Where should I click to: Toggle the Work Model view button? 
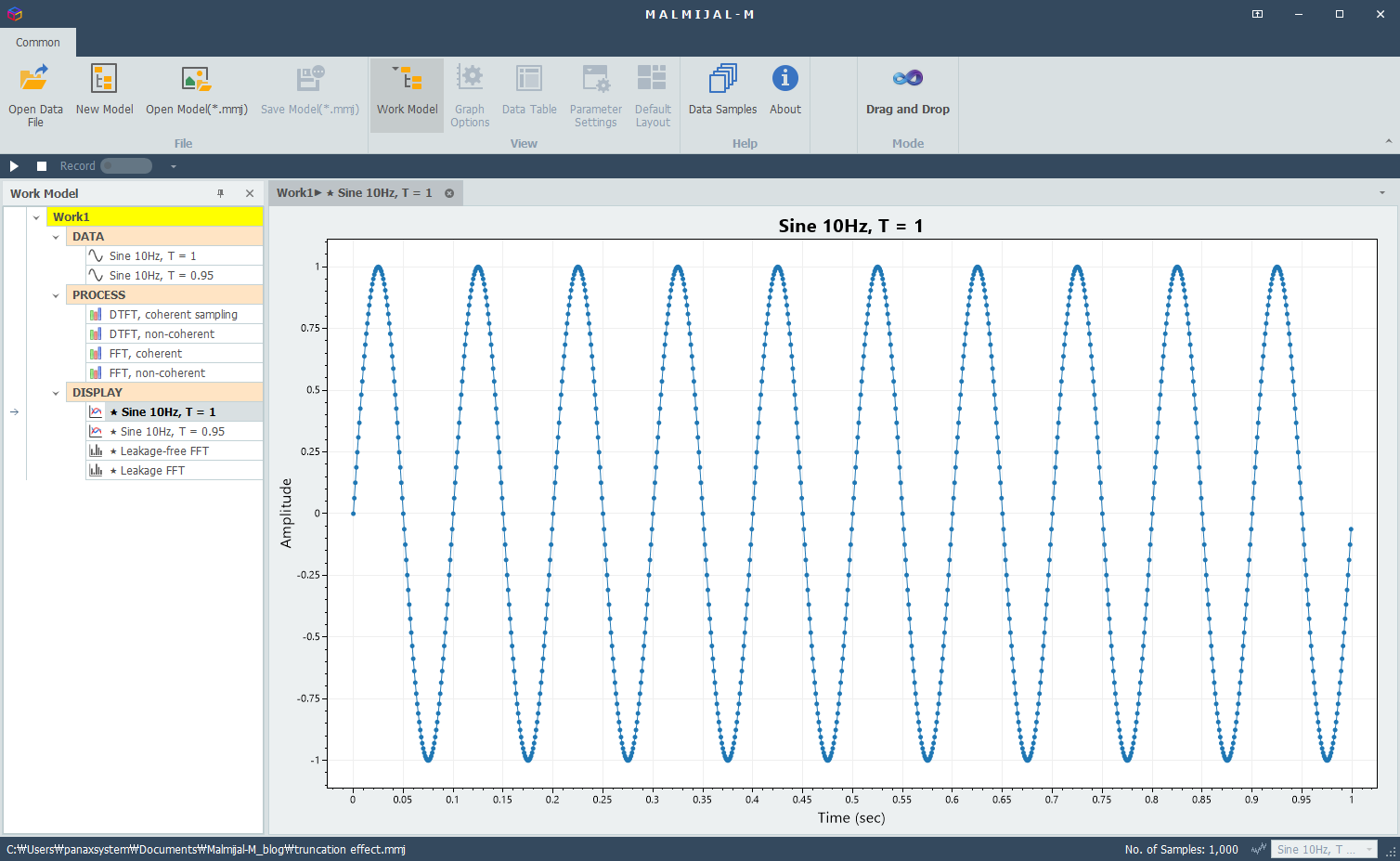click(x=407, y=96)
